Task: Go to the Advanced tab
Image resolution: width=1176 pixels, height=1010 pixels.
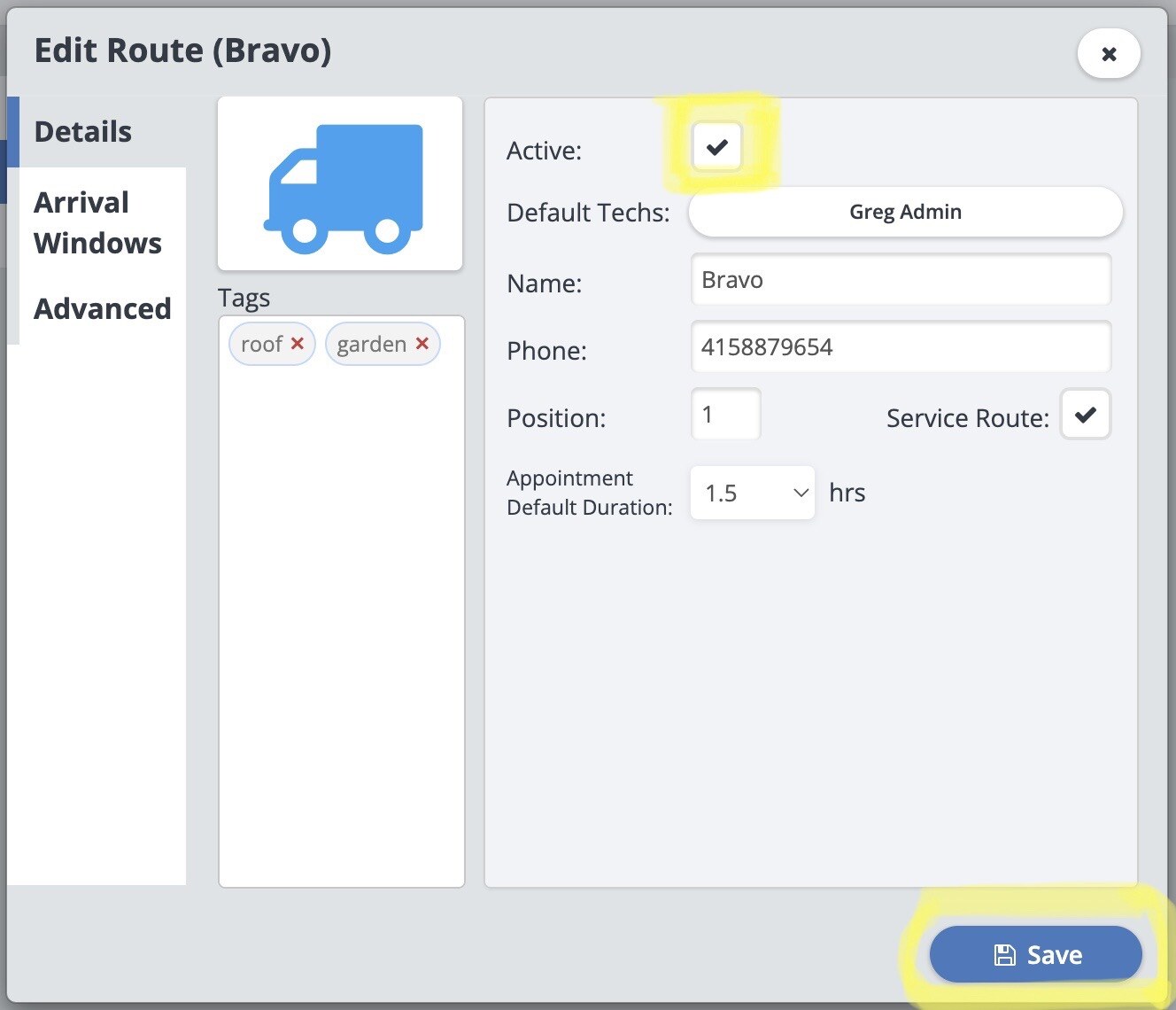Action: 102,308
